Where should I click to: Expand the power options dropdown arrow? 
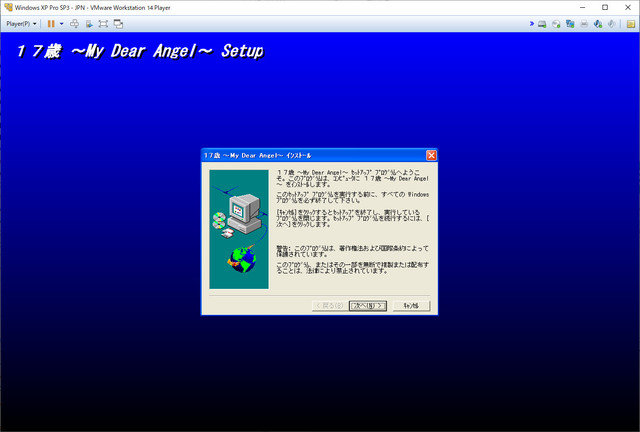[x=62, y=24]
